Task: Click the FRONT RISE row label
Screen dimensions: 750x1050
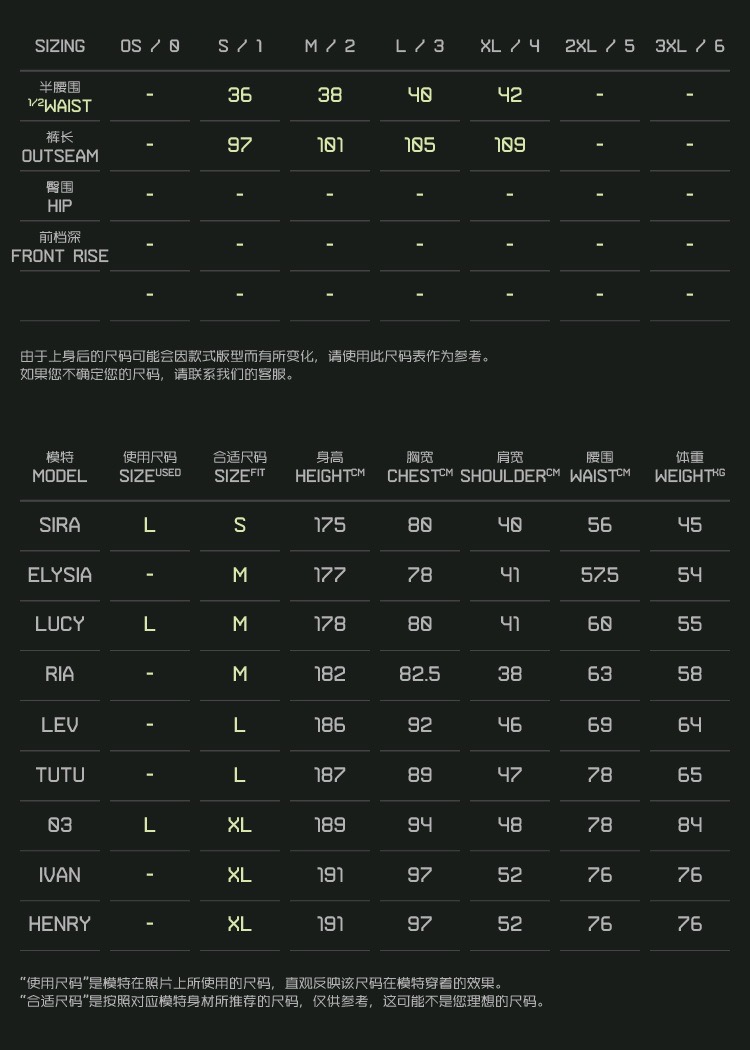Action: tap(60, 247)
